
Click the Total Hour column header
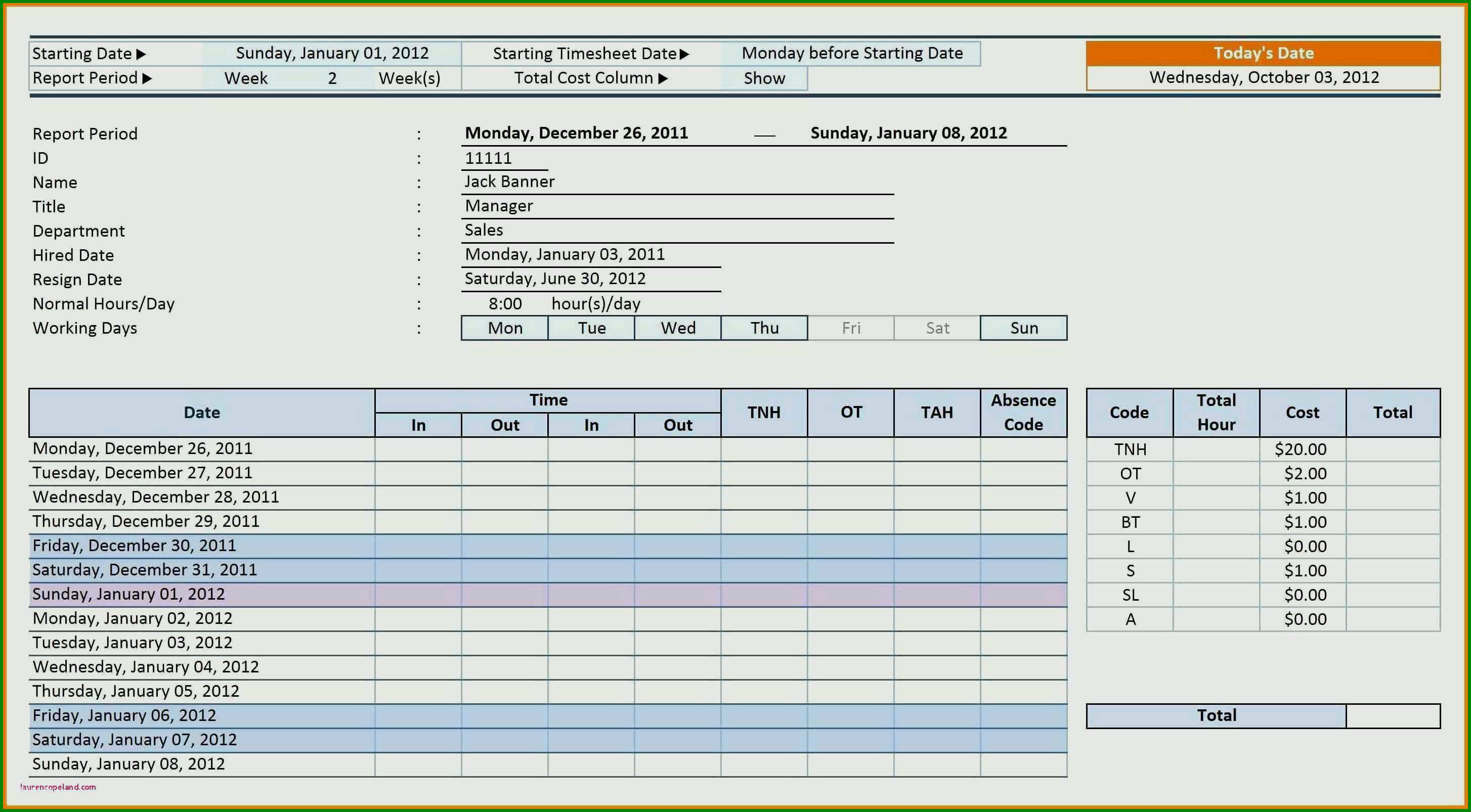point(1217,413)
